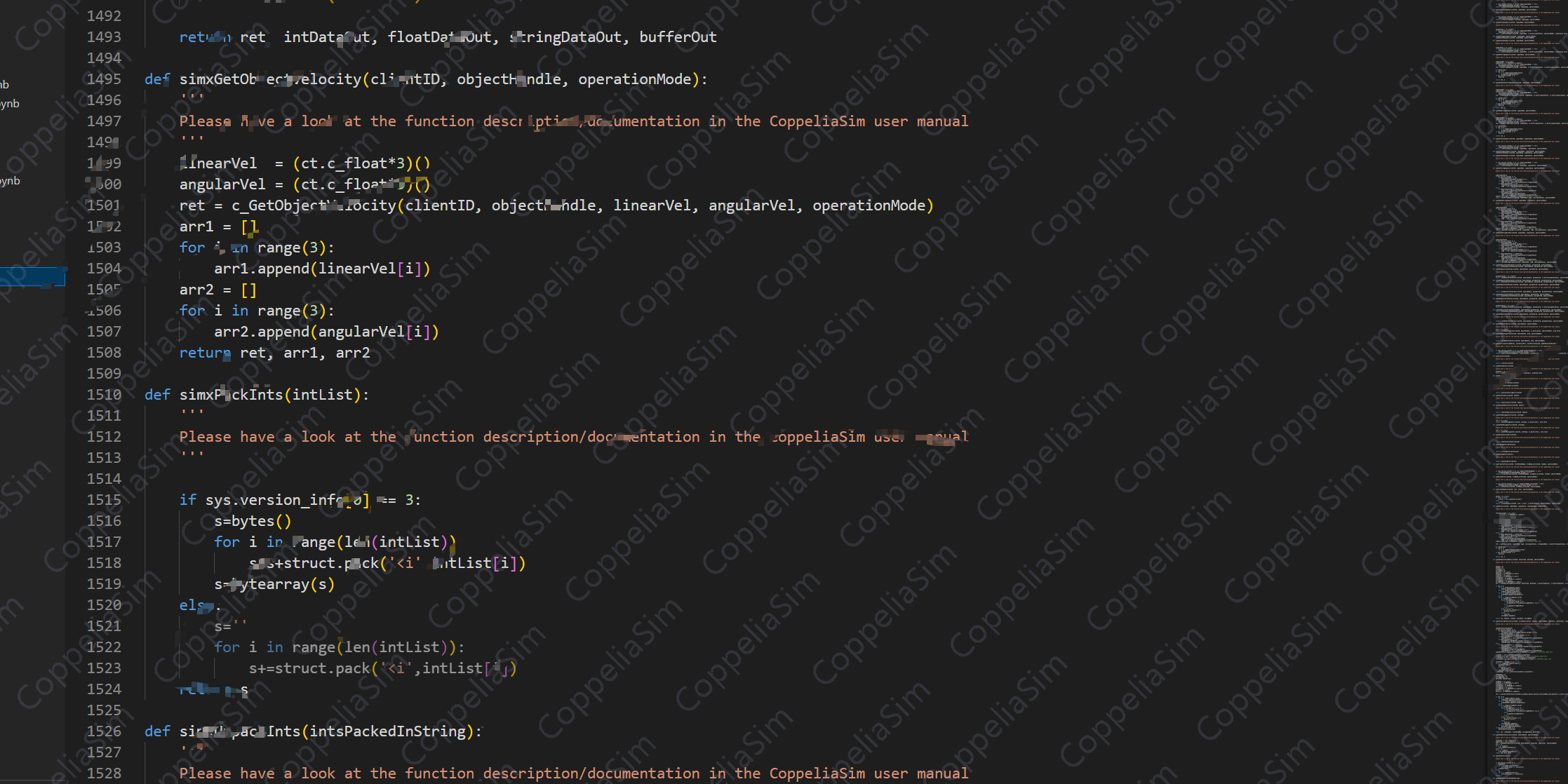Click 'for i in range(3):' on line 1506
Image resolution: width=1568 pixels, height=784 pixels.
(257, 311)
